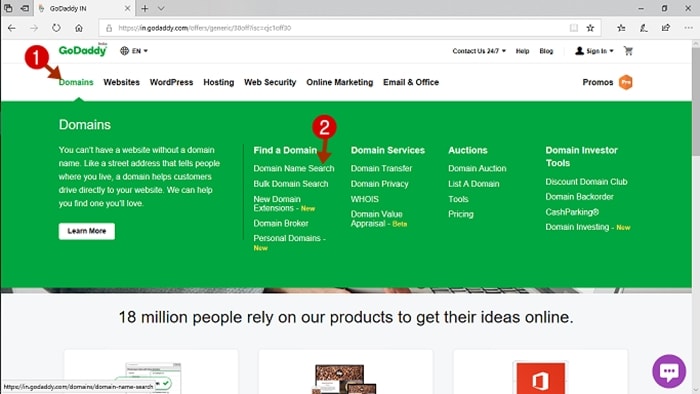700x394 pixels.
Task: Open Domain Broker link
Action: tap(281, 223)
